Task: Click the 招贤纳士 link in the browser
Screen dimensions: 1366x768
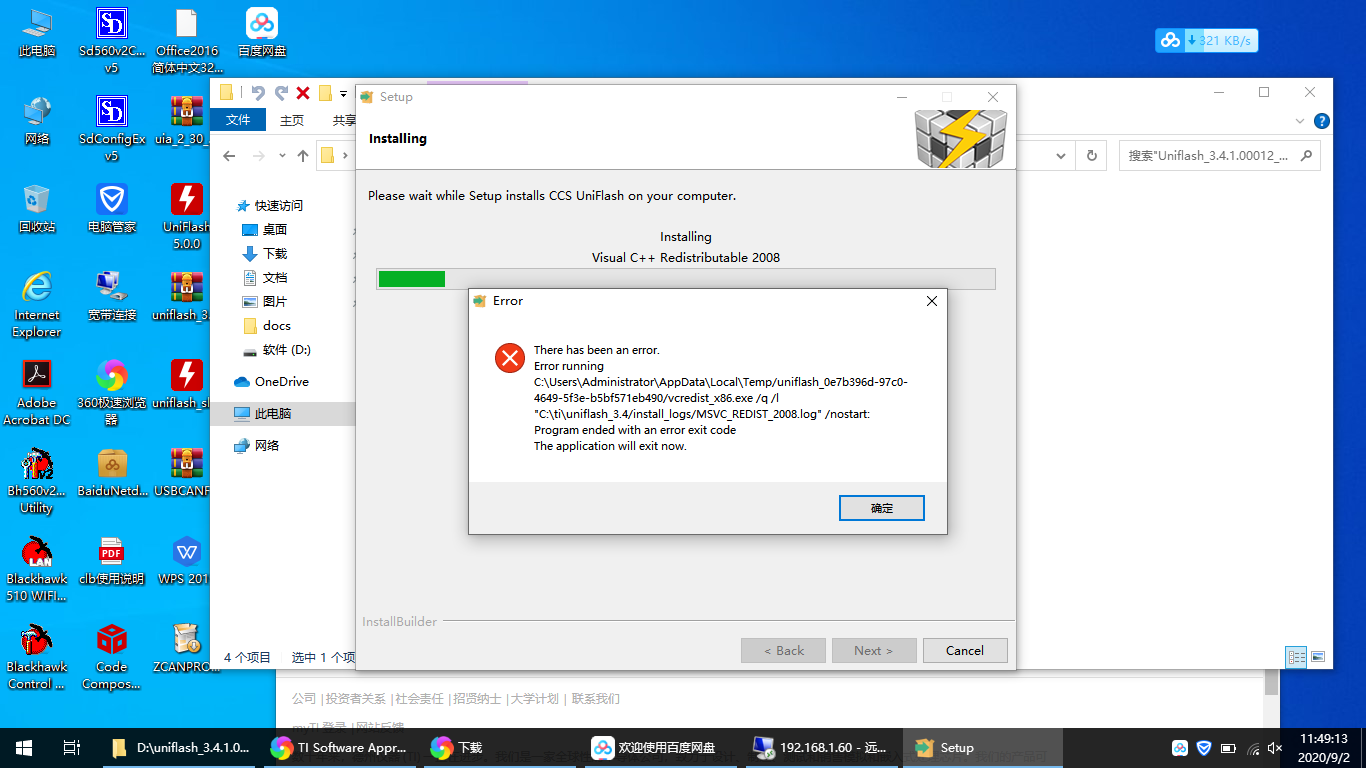Action: coord(476,699)
